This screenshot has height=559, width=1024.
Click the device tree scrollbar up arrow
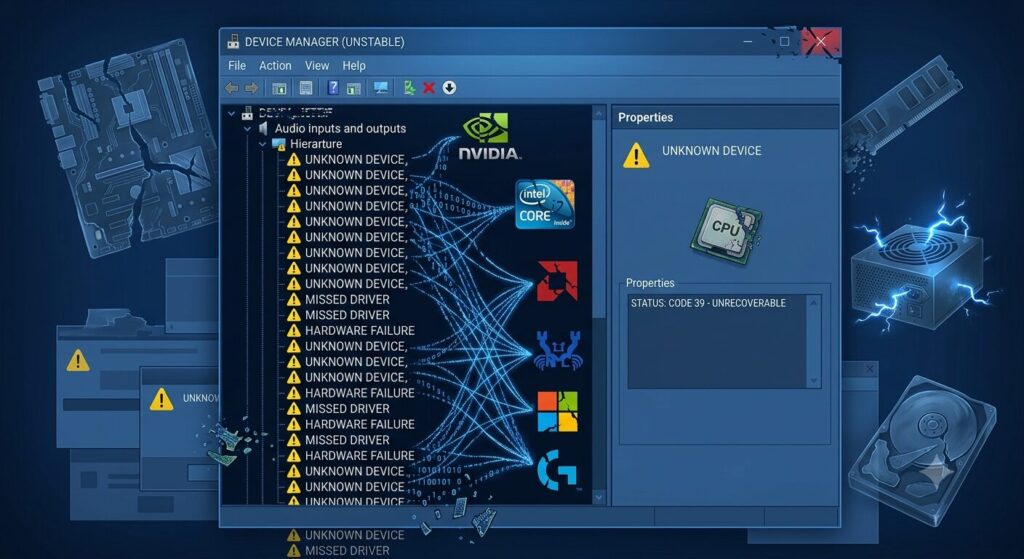(599, 114)
